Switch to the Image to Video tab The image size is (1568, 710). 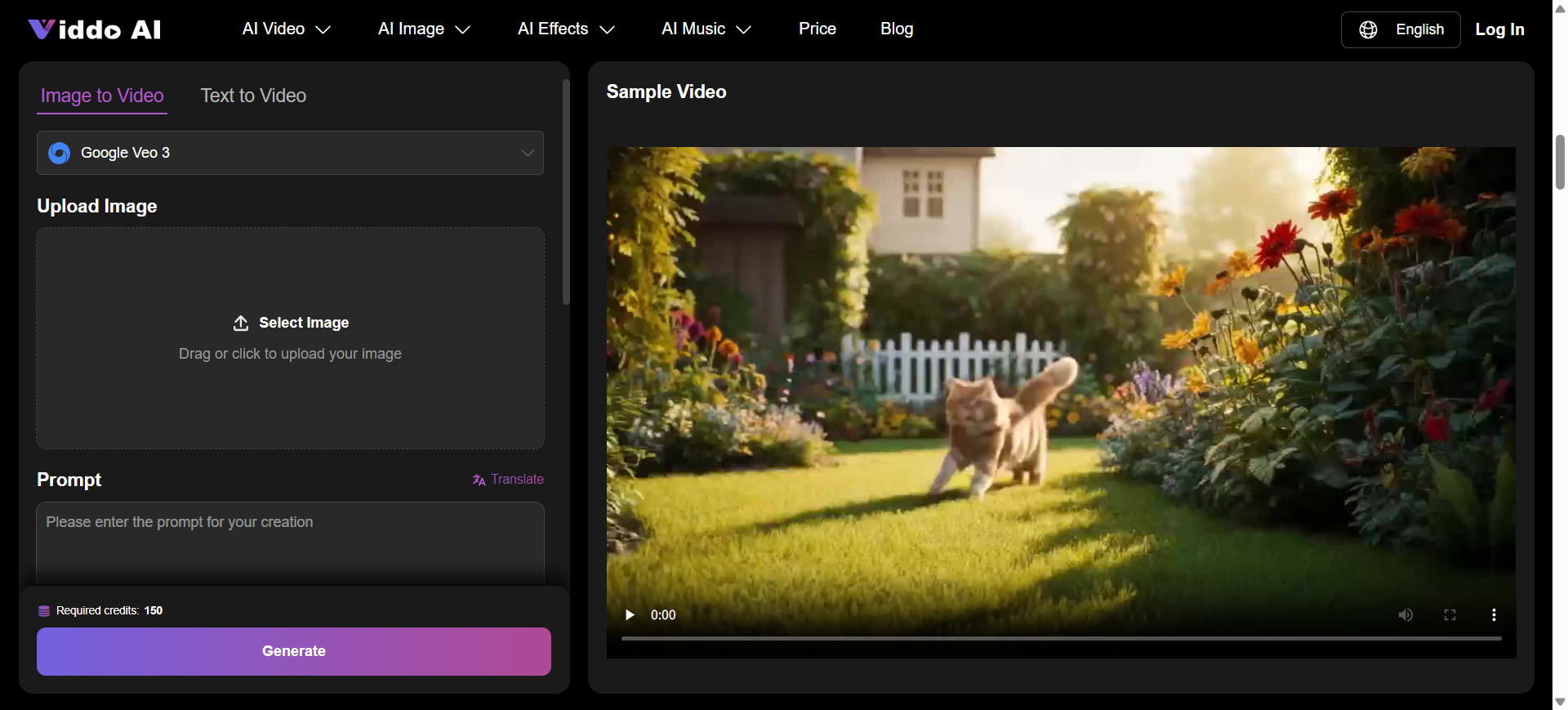pos(102,96)
